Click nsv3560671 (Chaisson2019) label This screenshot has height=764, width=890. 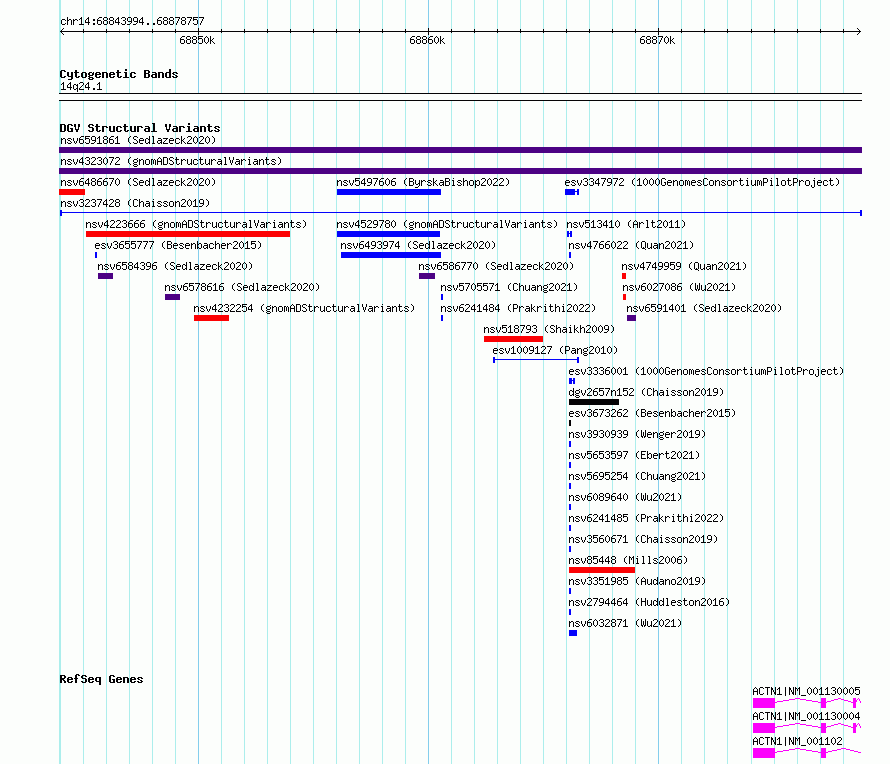click(643, 539)
